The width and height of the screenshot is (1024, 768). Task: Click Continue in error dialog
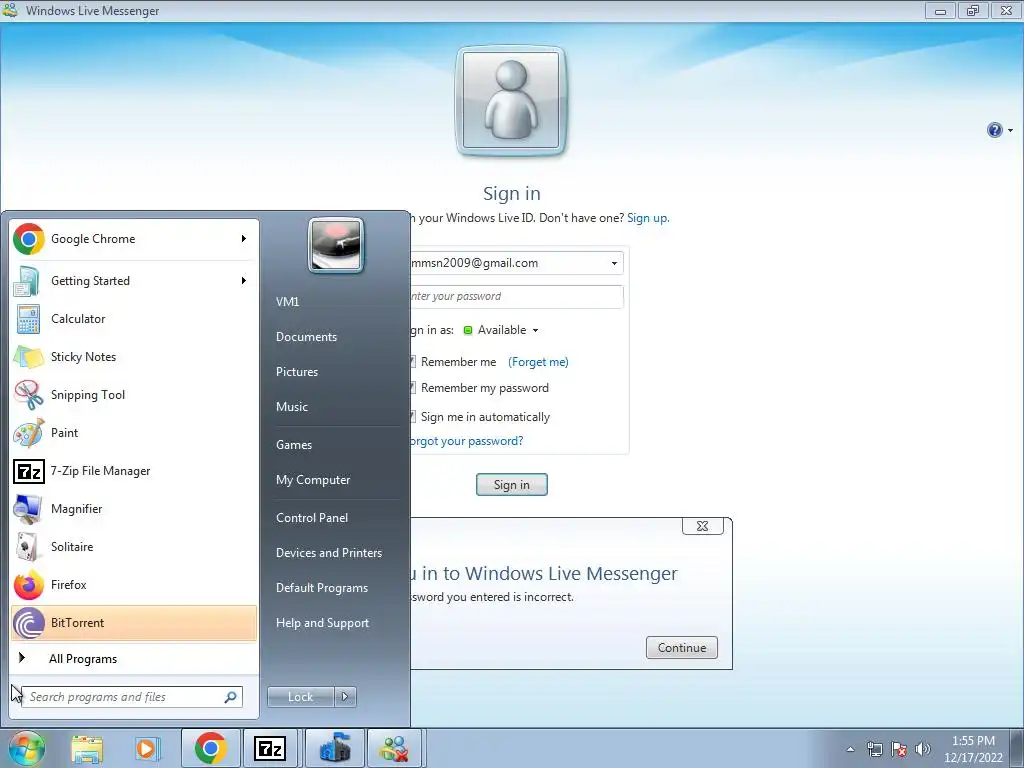tap(682, 648)
